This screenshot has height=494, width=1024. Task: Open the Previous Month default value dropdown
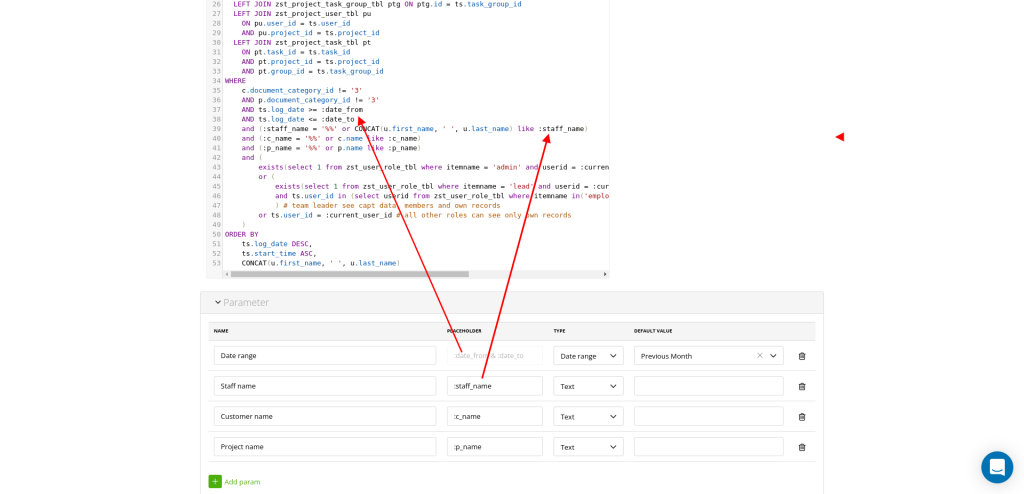pyautogui.click(x=773, y=355)
